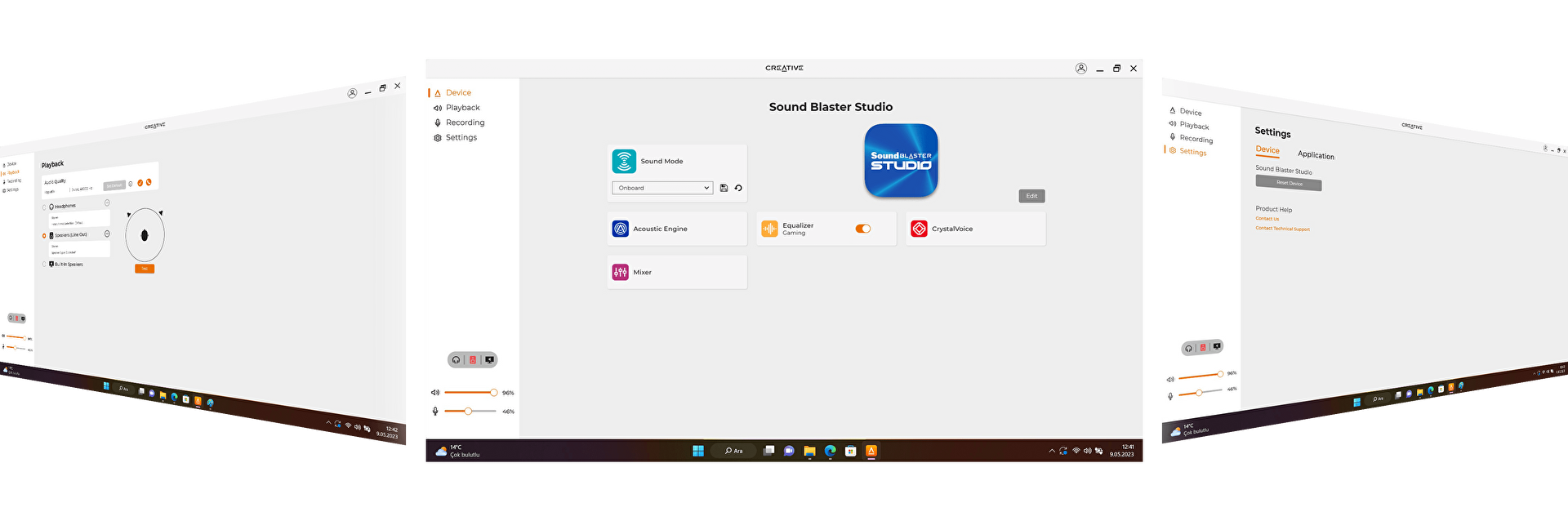Open Recording page in Settings window sidebar

1192,139
